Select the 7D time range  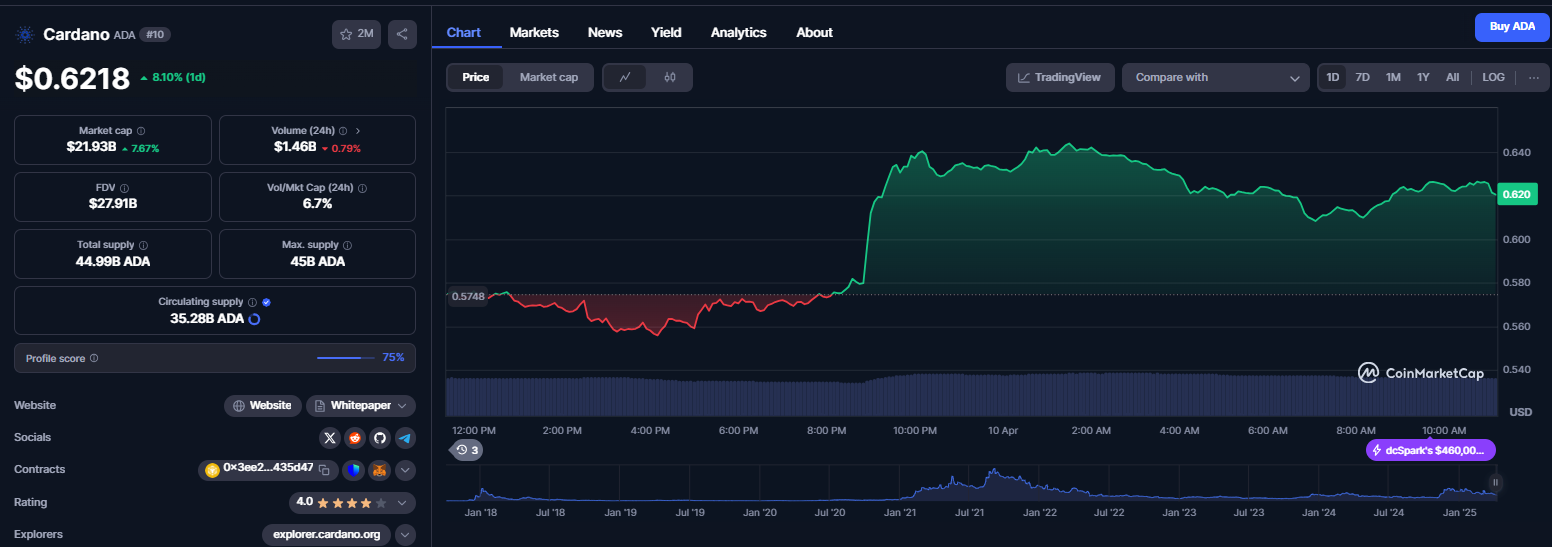1362,77
